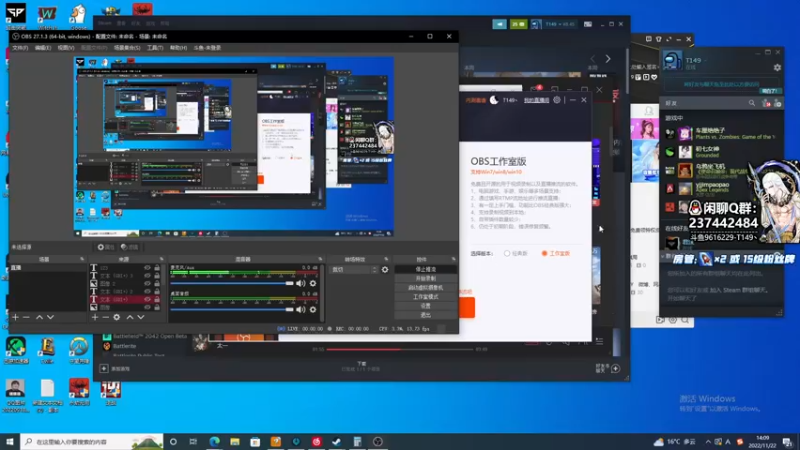Expand T149 status dropdown in Steam friends
This screenshot has height=450, width=800.
click(x=707, y=60)
